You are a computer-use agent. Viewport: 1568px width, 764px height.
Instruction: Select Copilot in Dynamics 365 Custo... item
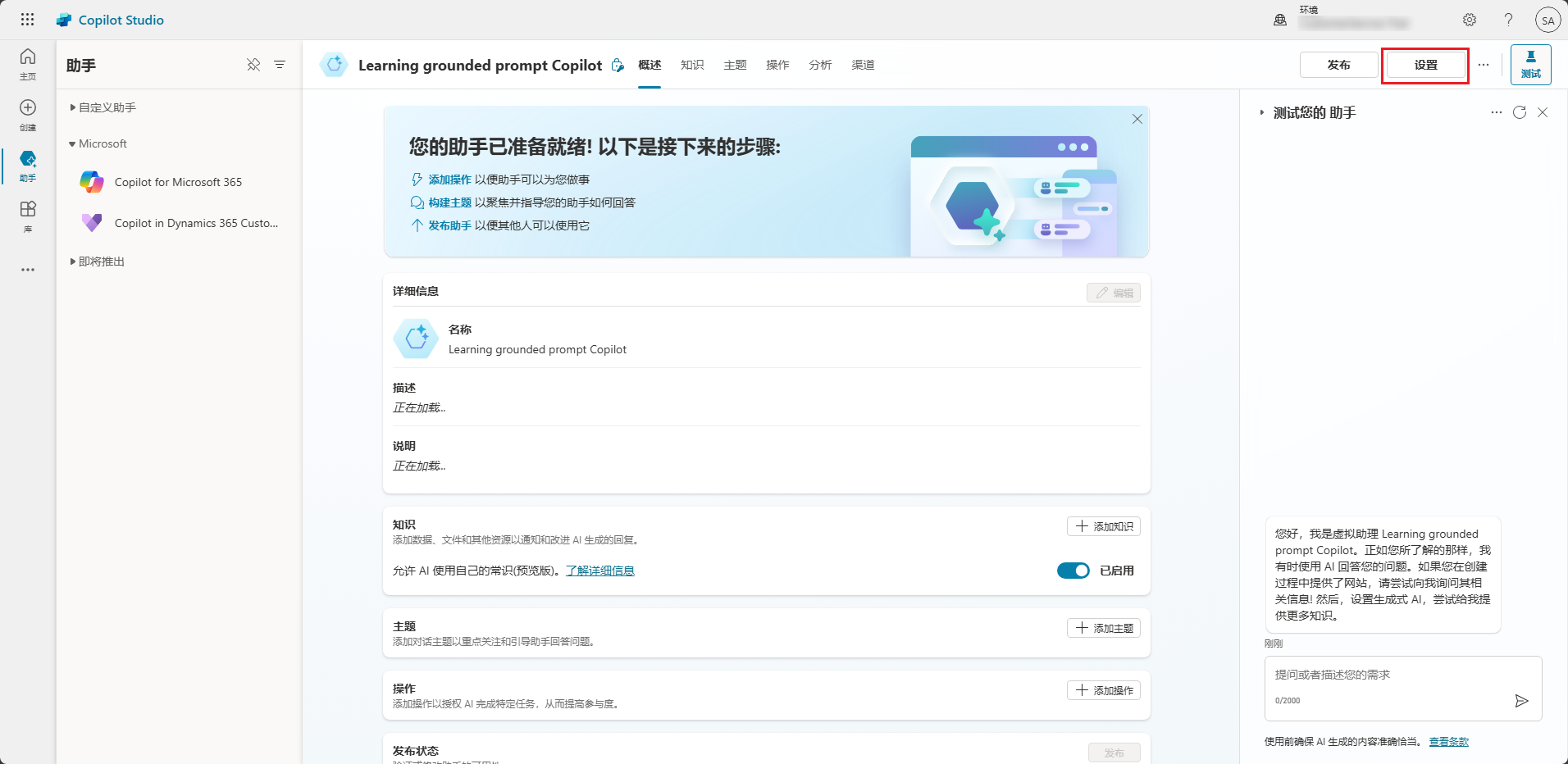(x=179, y=223)
